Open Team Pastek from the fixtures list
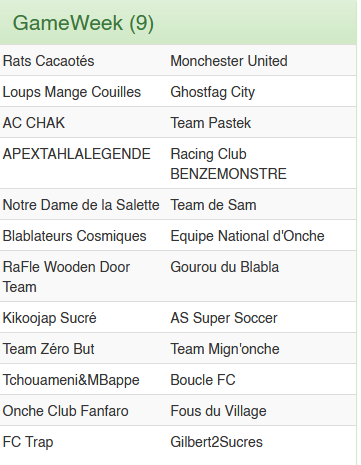361x465 pixels. coord(210,123)
